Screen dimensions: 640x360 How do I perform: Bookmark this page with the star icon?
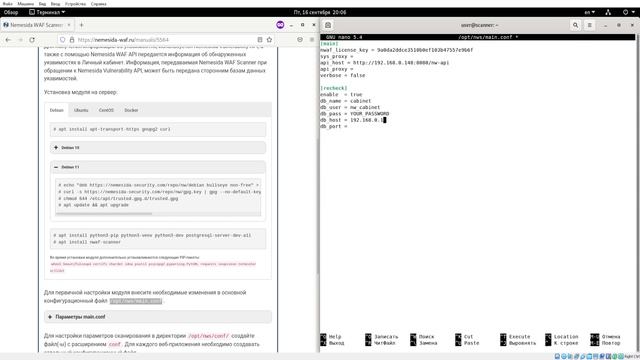point(269,40)
